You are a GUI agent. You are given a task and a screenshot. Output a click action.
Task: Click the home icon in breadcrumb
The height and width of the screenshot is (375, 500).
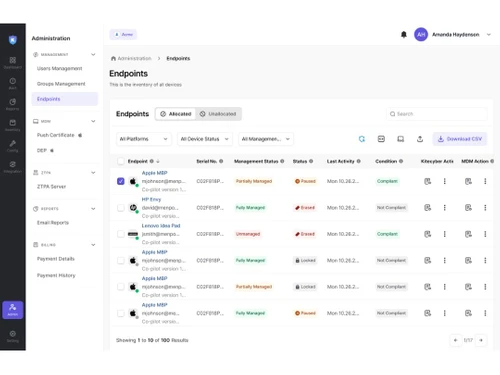coord(113,58)
